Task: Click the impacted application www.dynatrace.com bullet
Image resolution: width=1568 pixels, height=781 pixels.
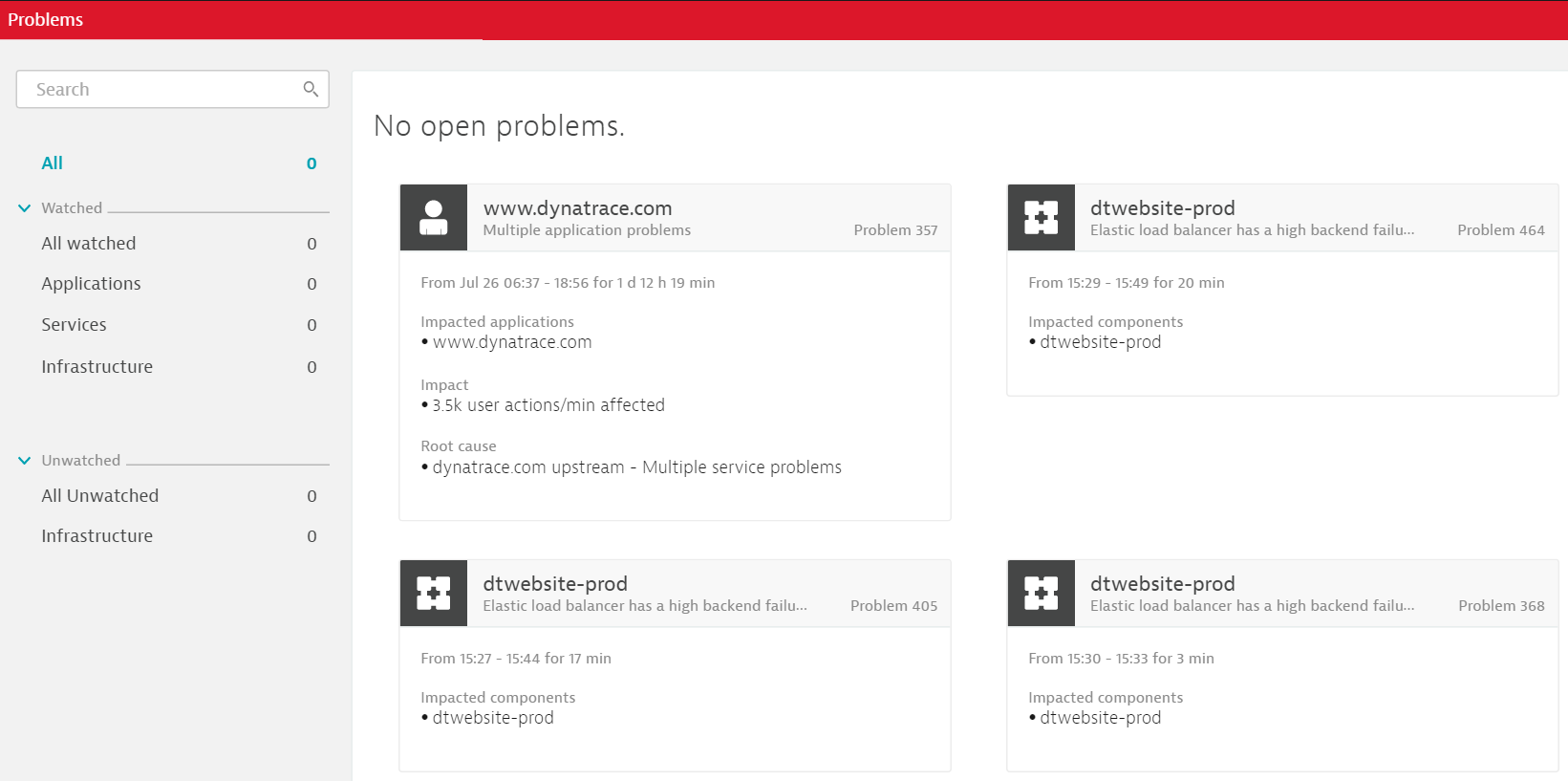Action: pos(512,342)
